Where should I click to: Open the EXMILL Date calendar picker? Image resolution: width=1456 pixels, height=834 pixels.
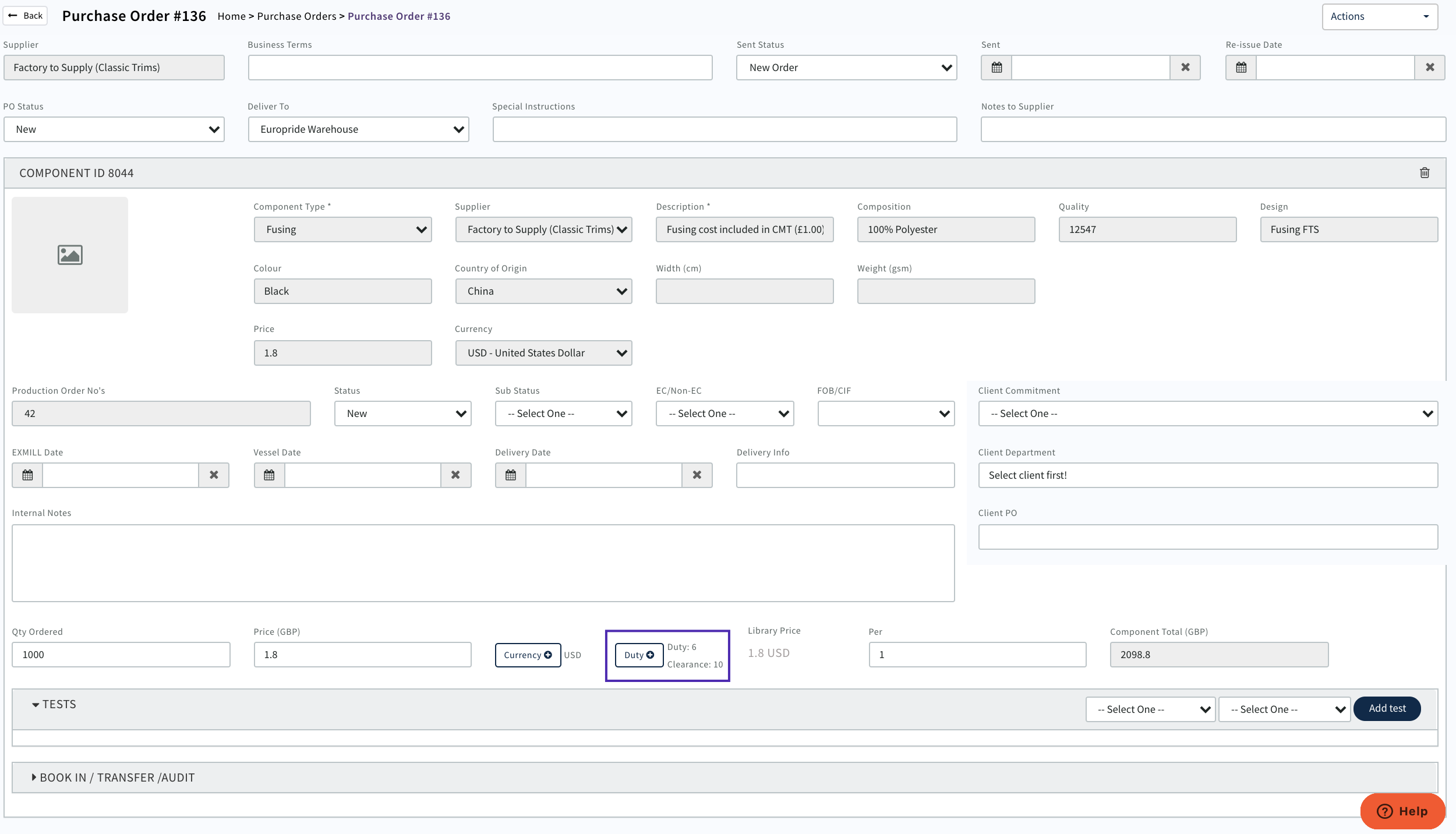(27, 475)
